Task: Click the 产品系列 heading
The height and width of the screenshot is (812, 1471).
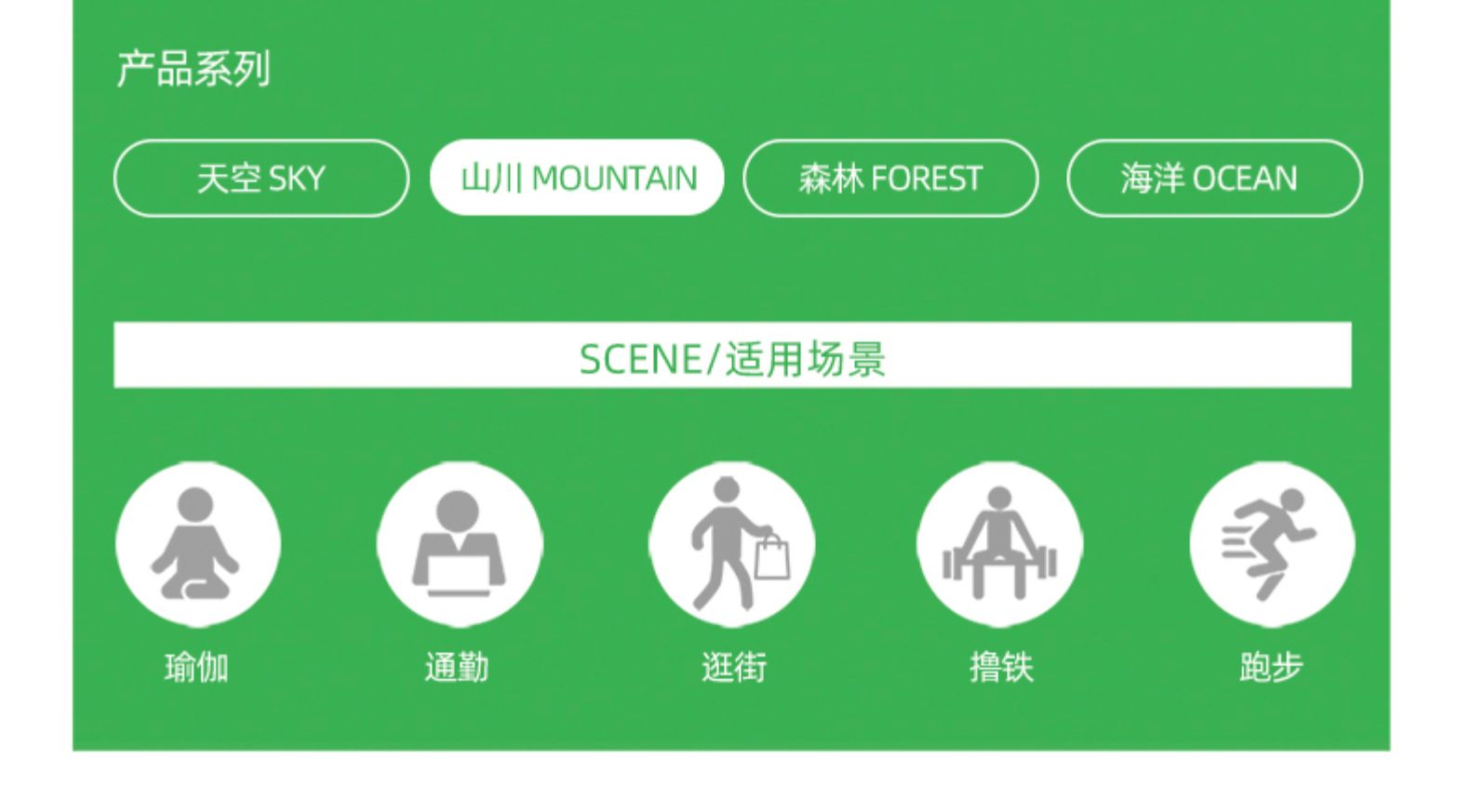Action: tap(194, 70)
